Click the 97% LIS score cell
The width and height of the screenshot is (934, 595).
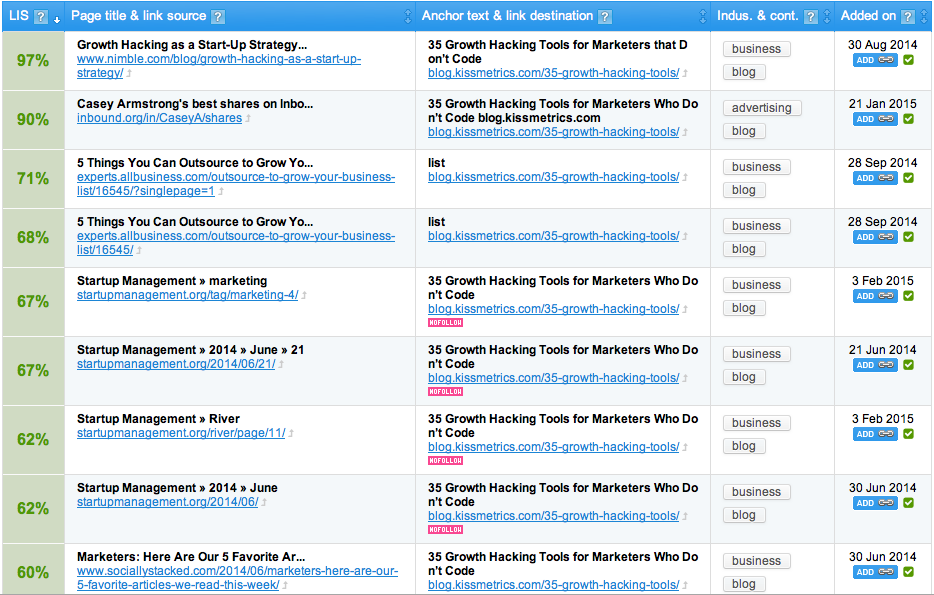point(33,61)
